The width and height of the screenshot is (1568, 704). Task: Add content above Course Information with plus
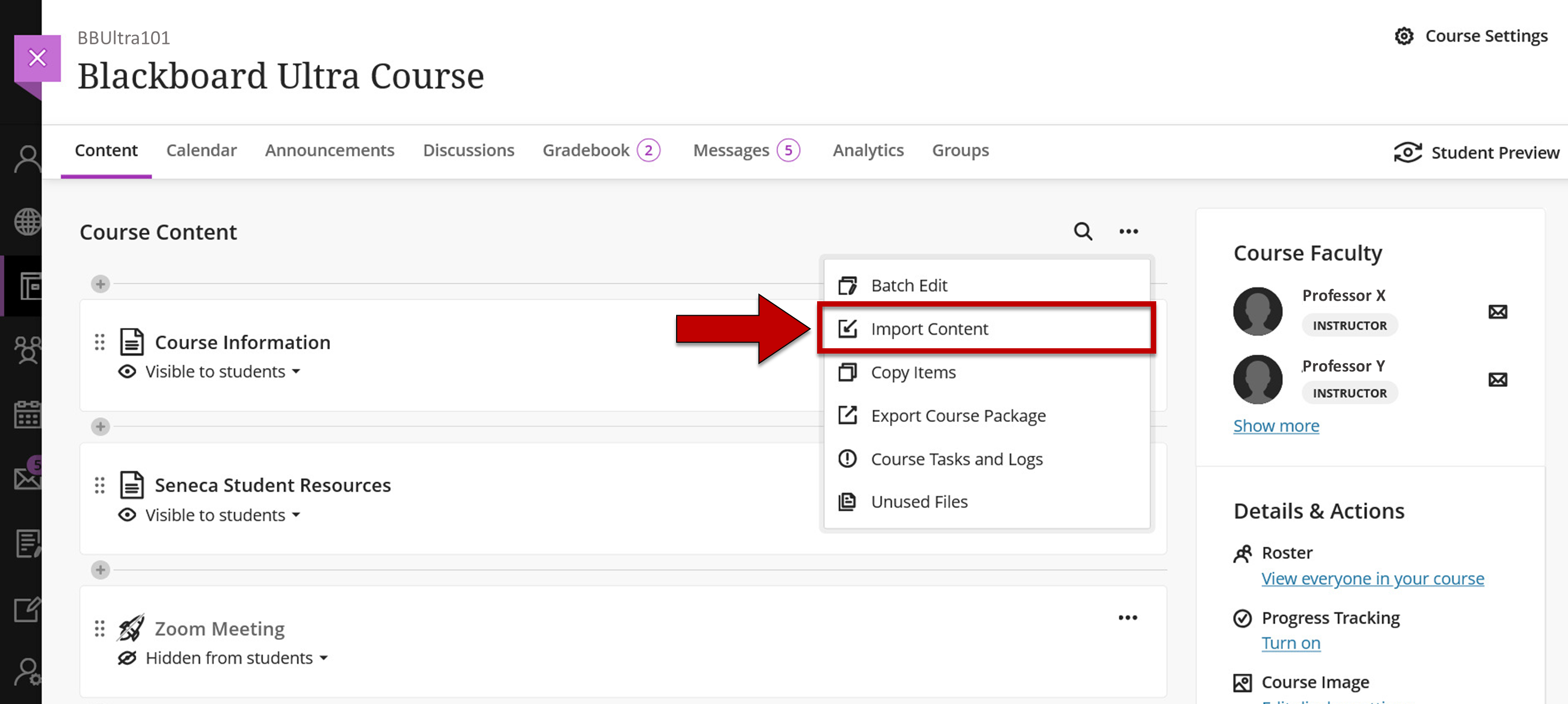[x=100, y=284]
